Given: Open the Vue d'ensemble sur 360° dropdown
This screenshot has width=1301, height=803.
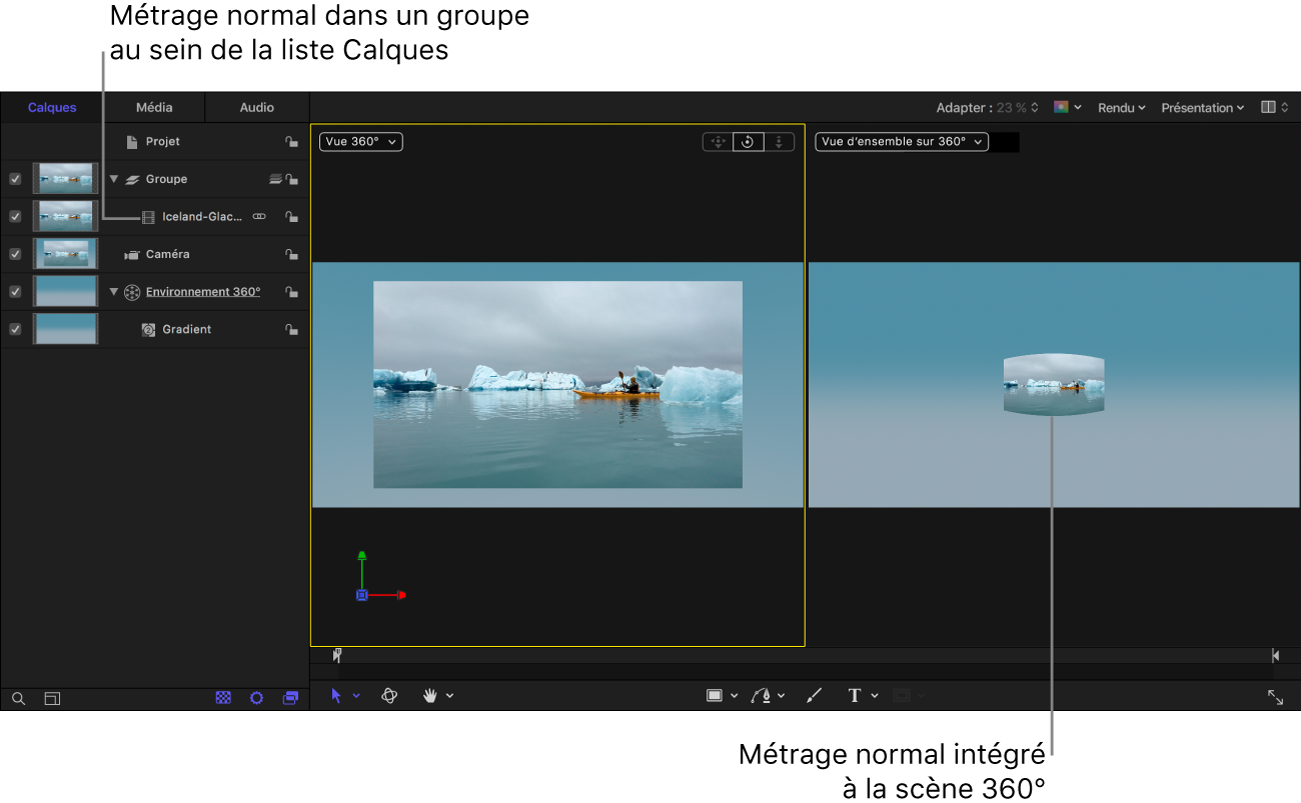Looking at the screenshot, I should (900, 141).
